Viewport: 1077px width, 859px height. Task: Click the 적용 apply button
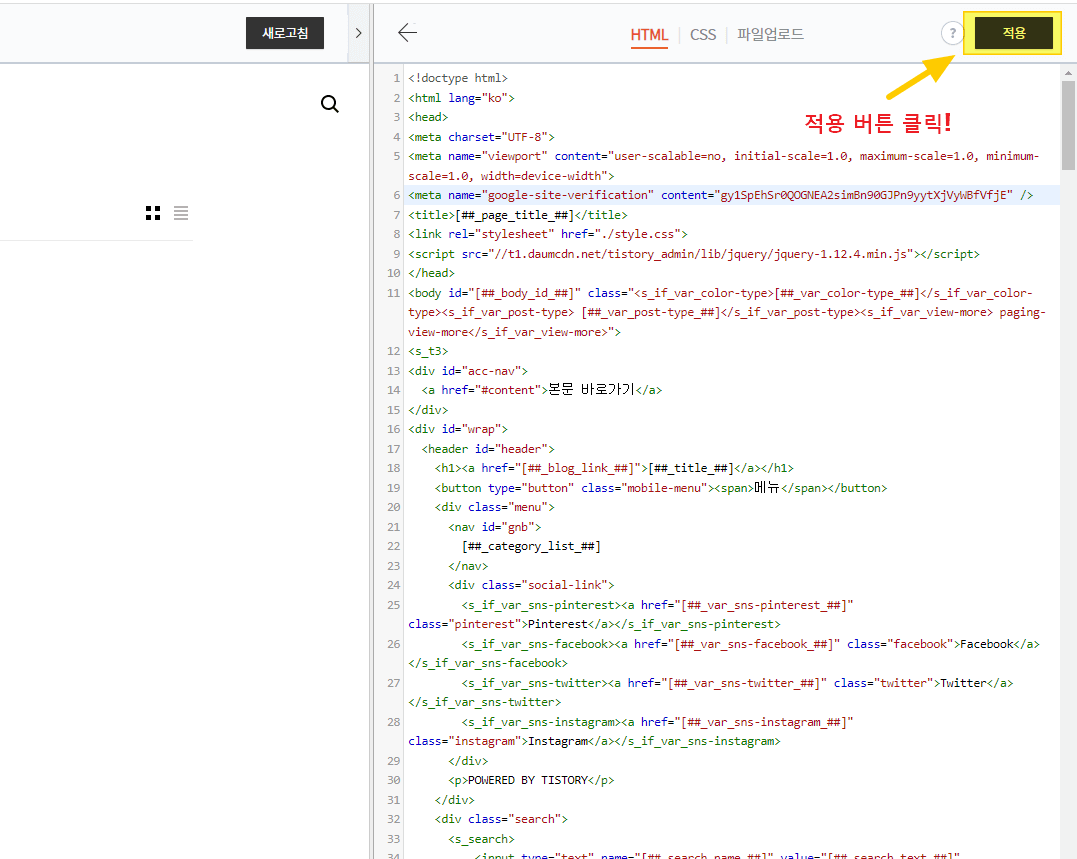pos(1013,33)
